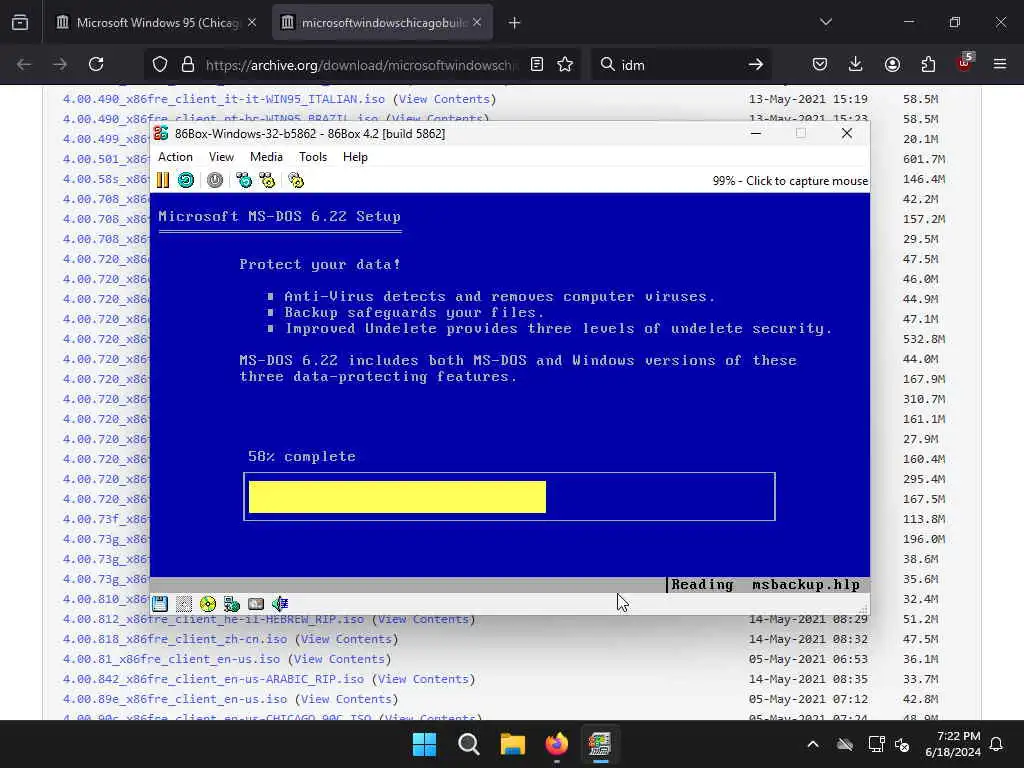Viewport: 1024px width, 768px height.
Task: Click the Firefox URL address field
Action: 361,65
